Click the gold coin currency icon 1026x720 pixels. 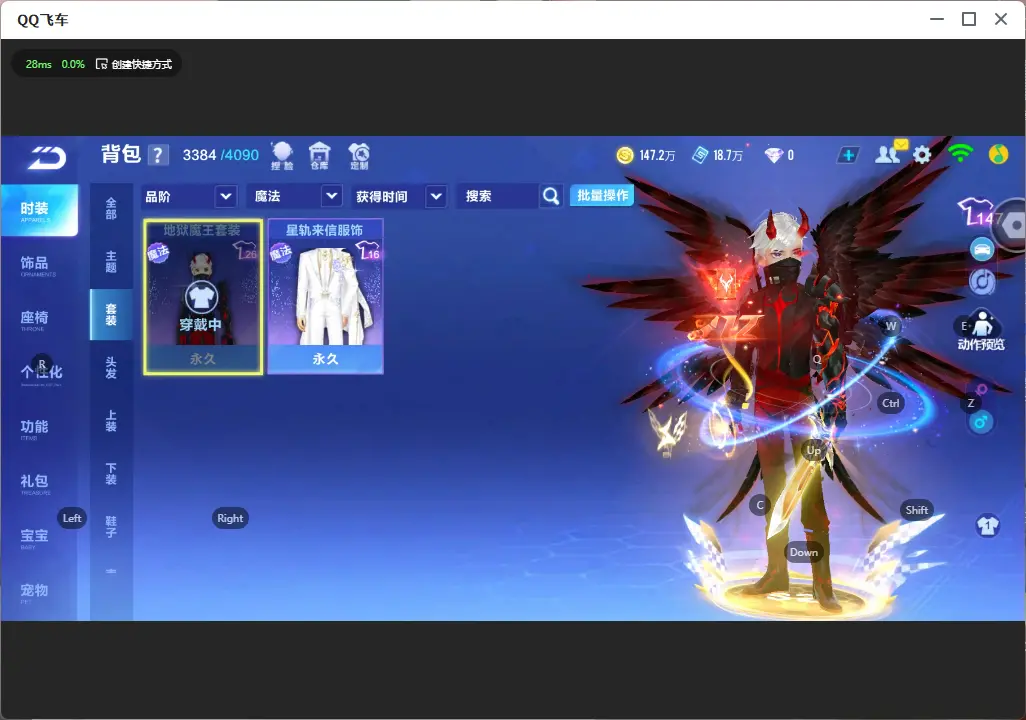pyautogui.click(x=625, y=155)
